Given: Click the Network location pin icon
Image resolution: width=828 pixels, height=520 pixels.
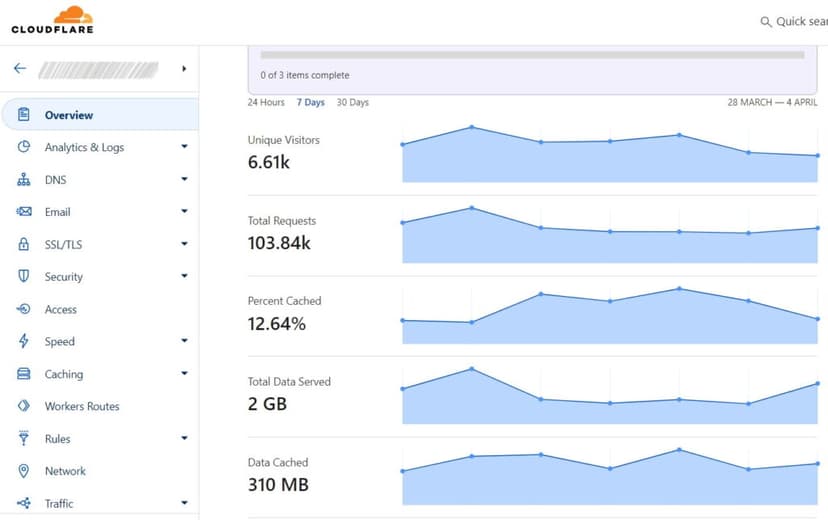Looking at the screenshot, I should pos(24,471).
